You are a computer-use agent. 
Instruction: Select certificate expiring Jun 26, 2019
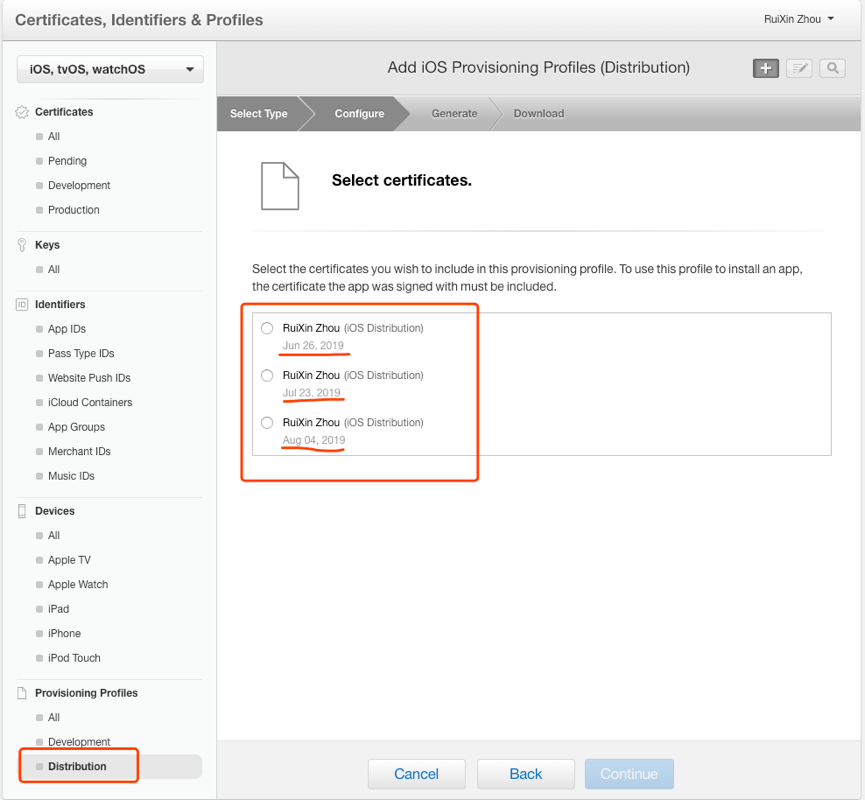267,328
